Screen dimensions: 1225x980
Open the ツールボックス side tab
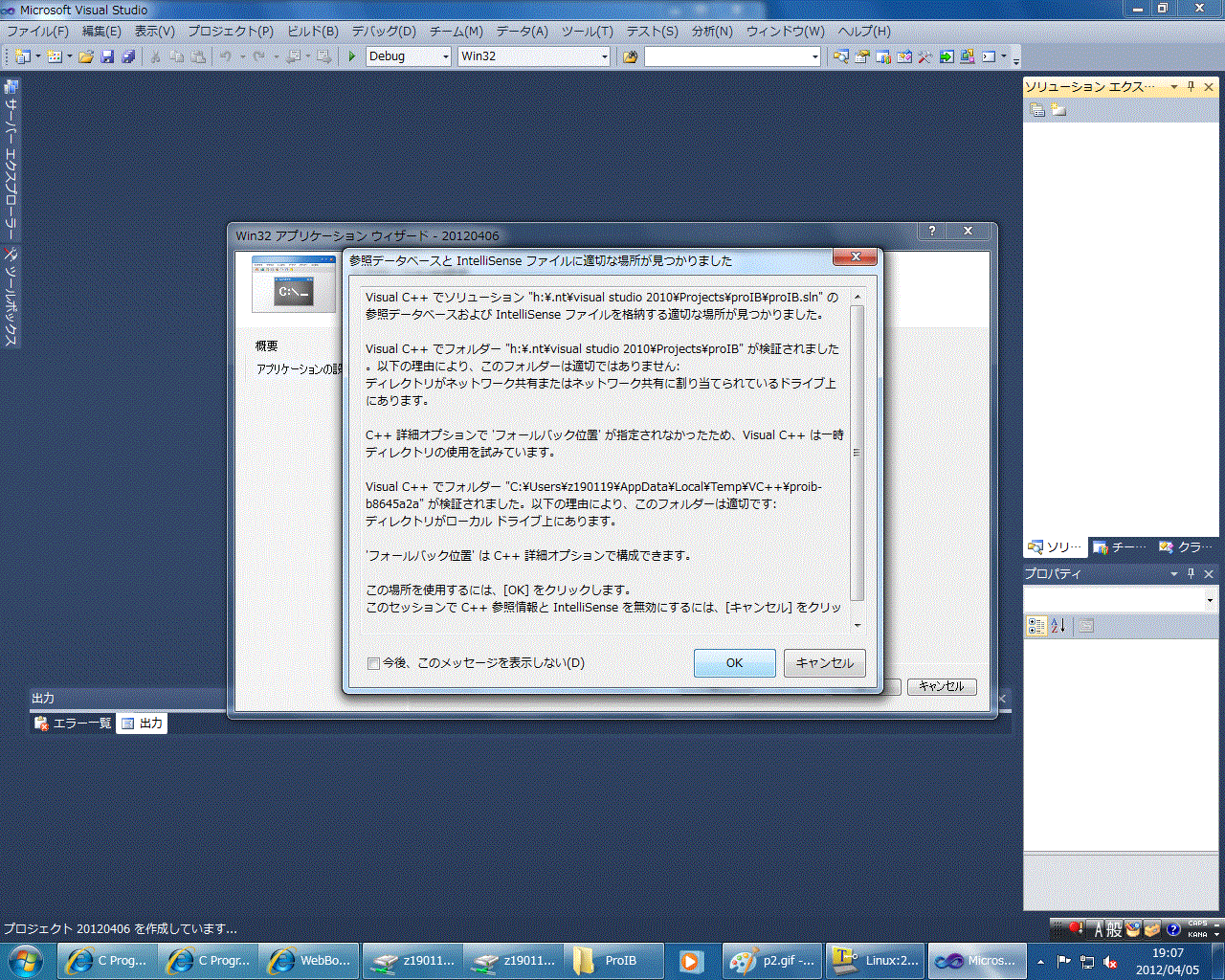click(x=11, y=298)
